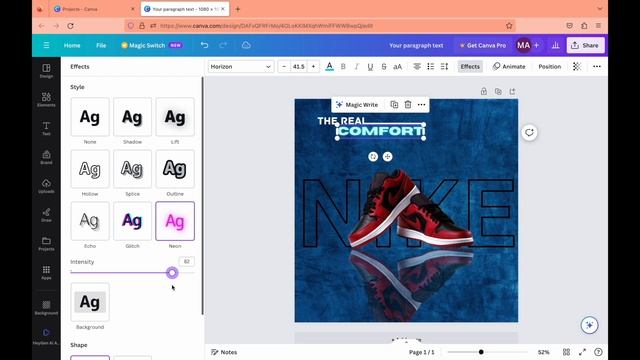640x360 pixels.
Task: Click the transparency checkerboard icon
Action: click(577, 67)
